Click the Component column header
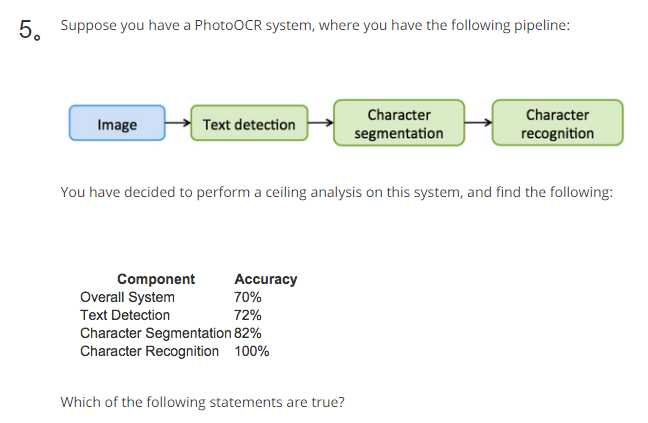Screen dimensions: 648x423 tap(156, 279)
